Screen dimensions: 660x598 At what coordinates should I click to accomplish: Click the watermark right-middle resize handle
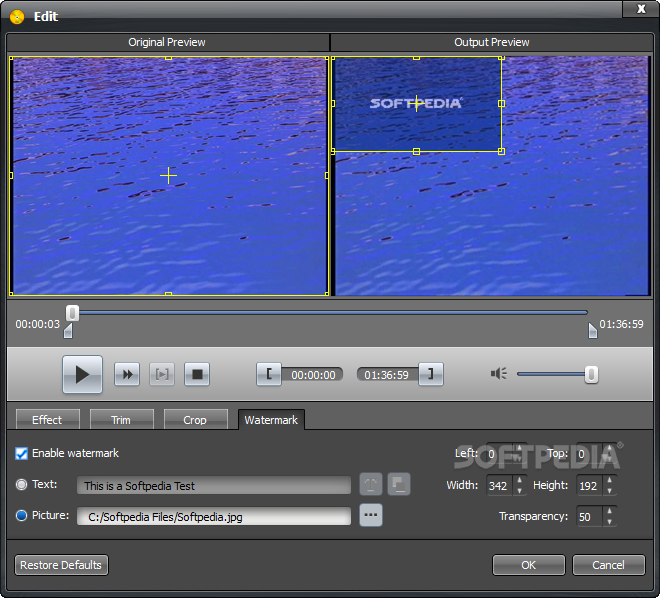pos(501,104)
